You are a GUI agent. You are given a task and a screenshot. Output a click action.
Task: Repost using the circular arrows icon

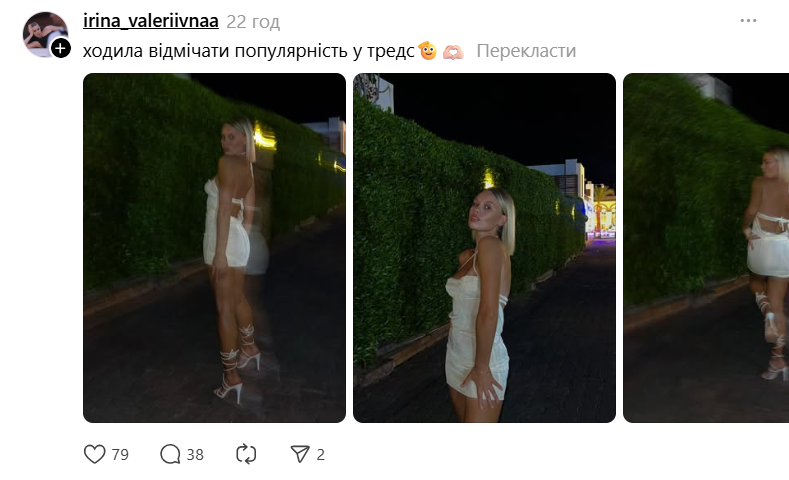pyautogui.click(x=246, y=454)
